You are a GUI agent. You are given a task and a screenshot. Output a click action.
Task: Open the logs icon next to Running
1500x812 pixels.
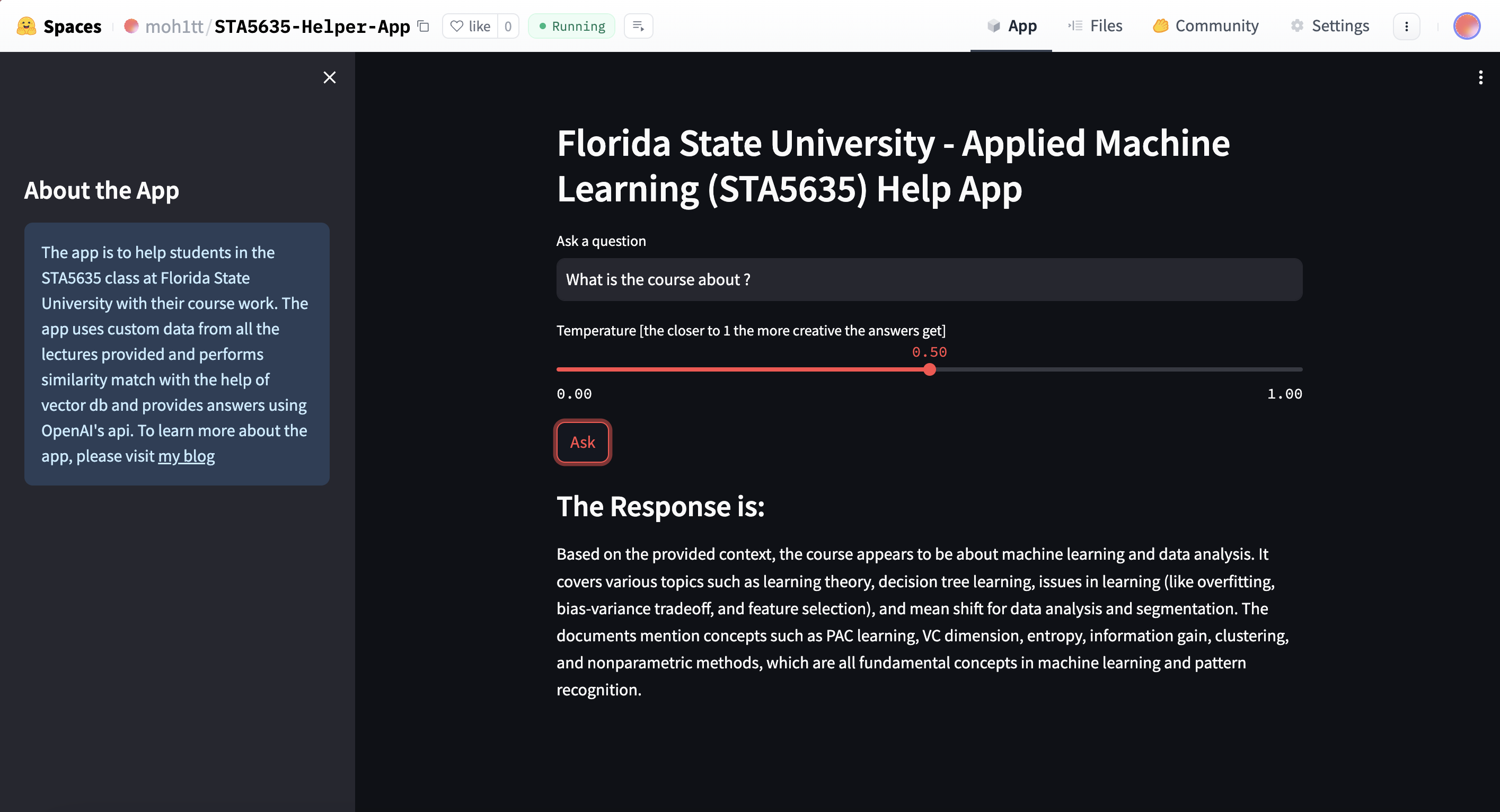pos(638,26)
